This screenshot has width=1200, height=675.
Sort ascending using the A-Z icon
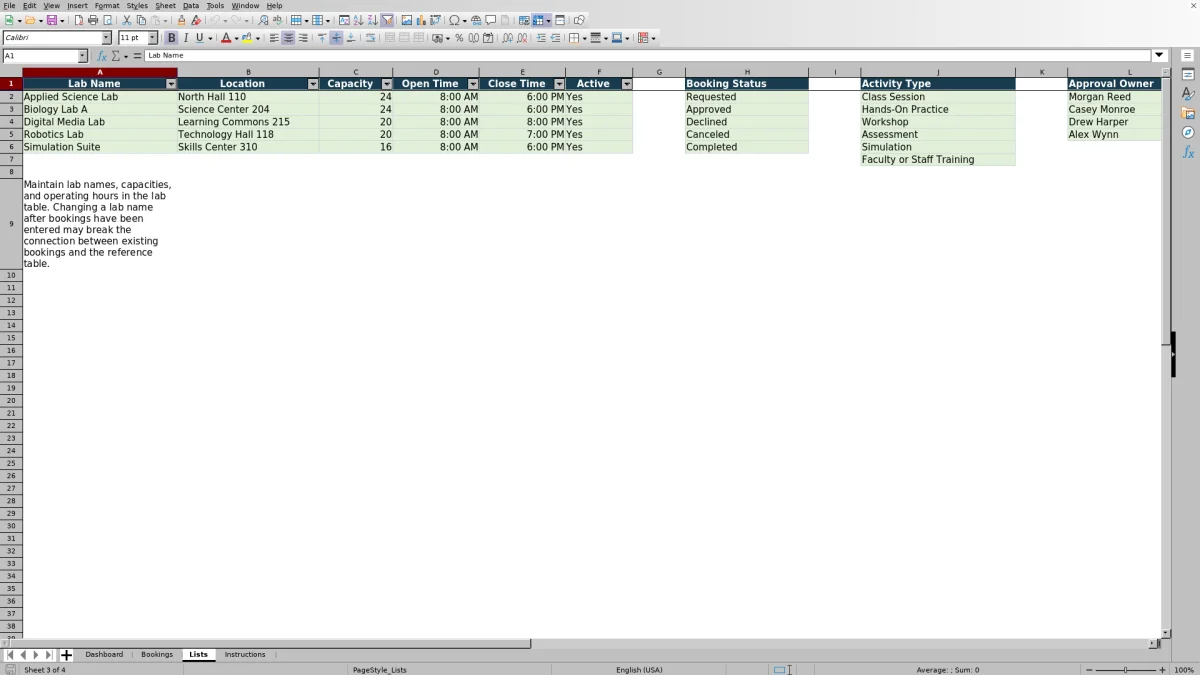click(358, 20)
